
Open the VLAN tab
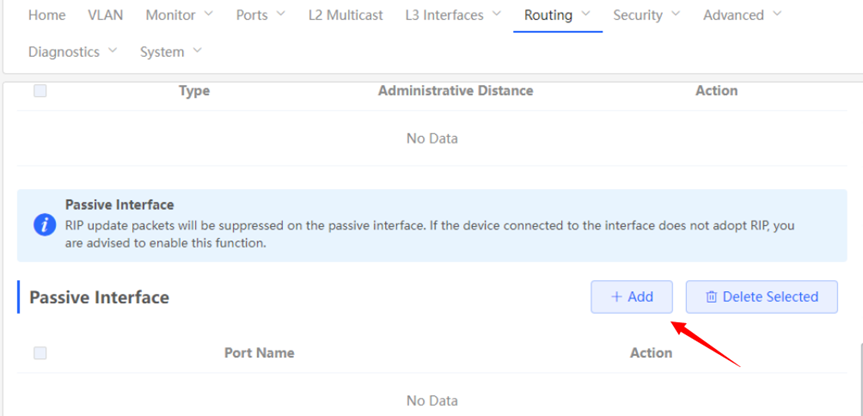(x=105, y=15)
